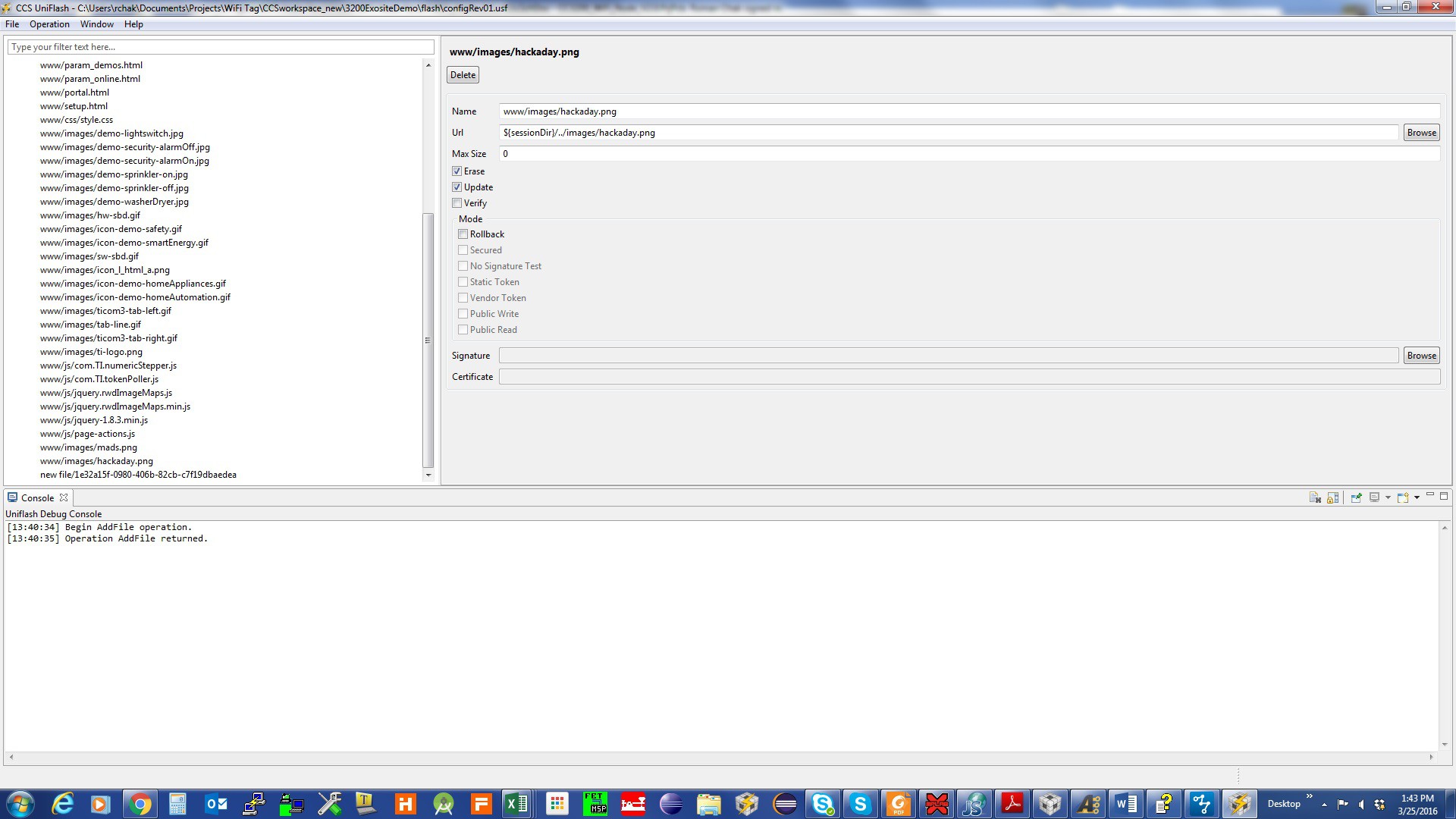The image size is (1456, 819).
Task: Open Android Studio from the taskbar
Action: 443,804
